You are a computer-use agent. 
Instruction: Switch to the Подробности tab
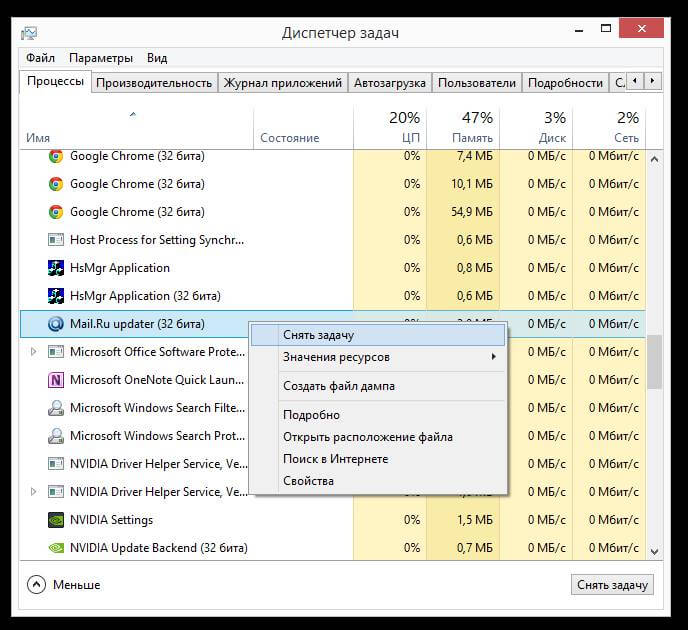(x=565, y=83)
